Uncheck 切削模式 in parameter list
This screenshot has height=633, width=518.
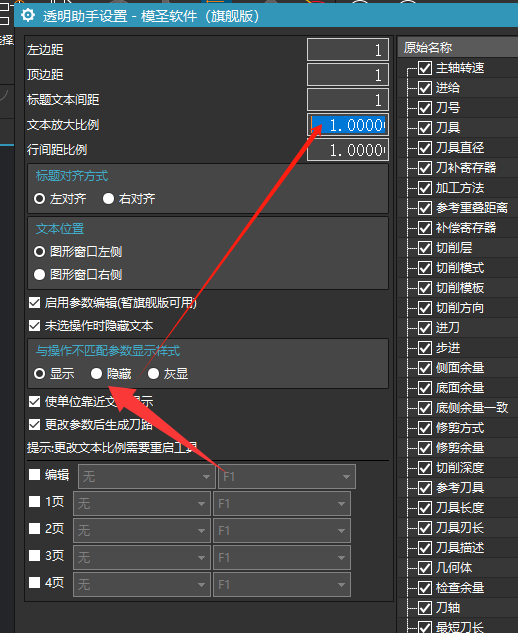point(425,268)
